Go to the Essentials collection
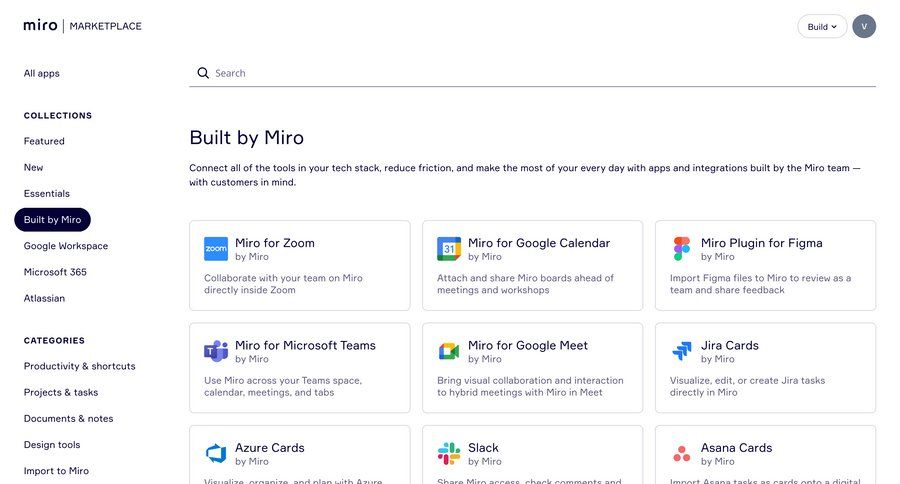Screen dimensions: 900x484 coord(47,193)
